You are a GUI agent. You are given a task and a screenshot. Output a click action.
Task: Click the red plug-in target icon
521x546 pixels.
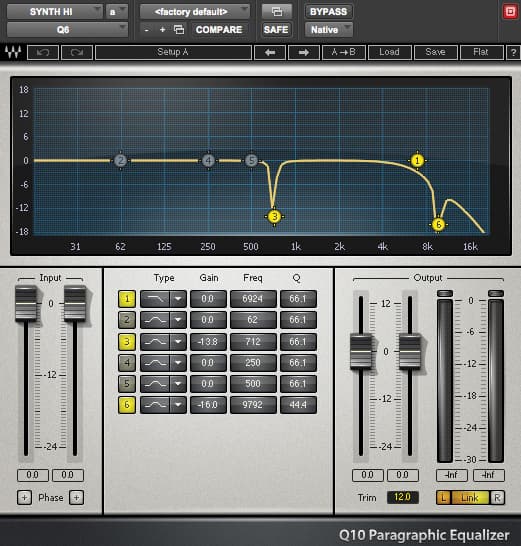(x=510, y=12)
